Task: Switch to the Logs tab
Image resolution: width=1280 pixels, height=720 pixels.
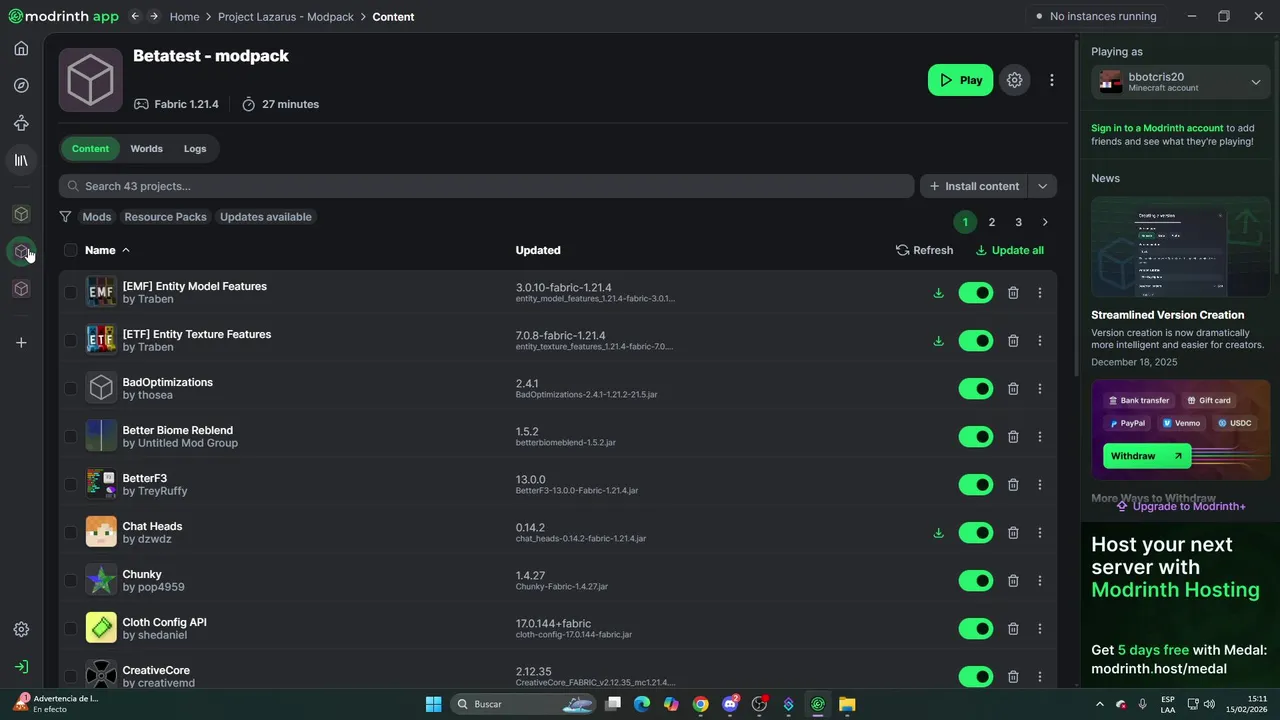Action: point(195,149)
